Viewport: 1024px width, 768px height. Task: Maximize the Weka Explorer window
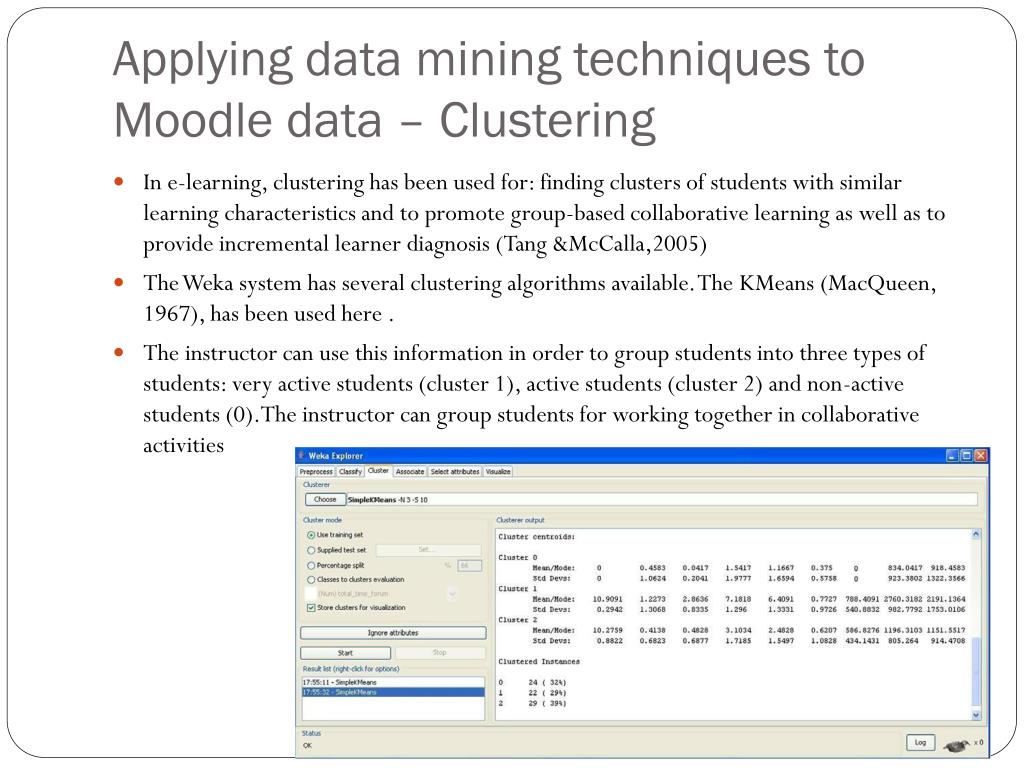tap(967, 455)
